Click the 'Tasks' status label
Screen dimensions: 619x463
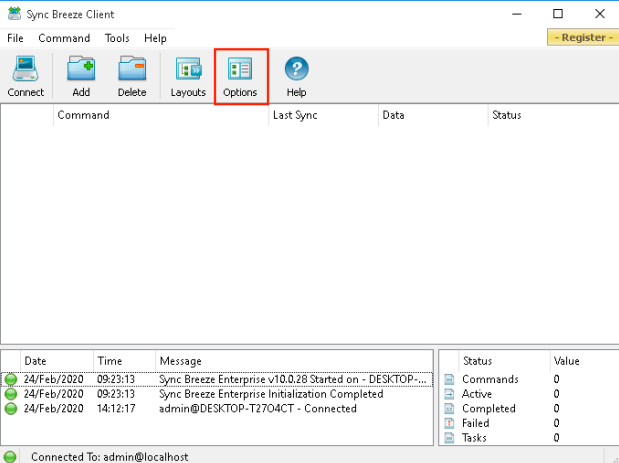coord(474,438)
